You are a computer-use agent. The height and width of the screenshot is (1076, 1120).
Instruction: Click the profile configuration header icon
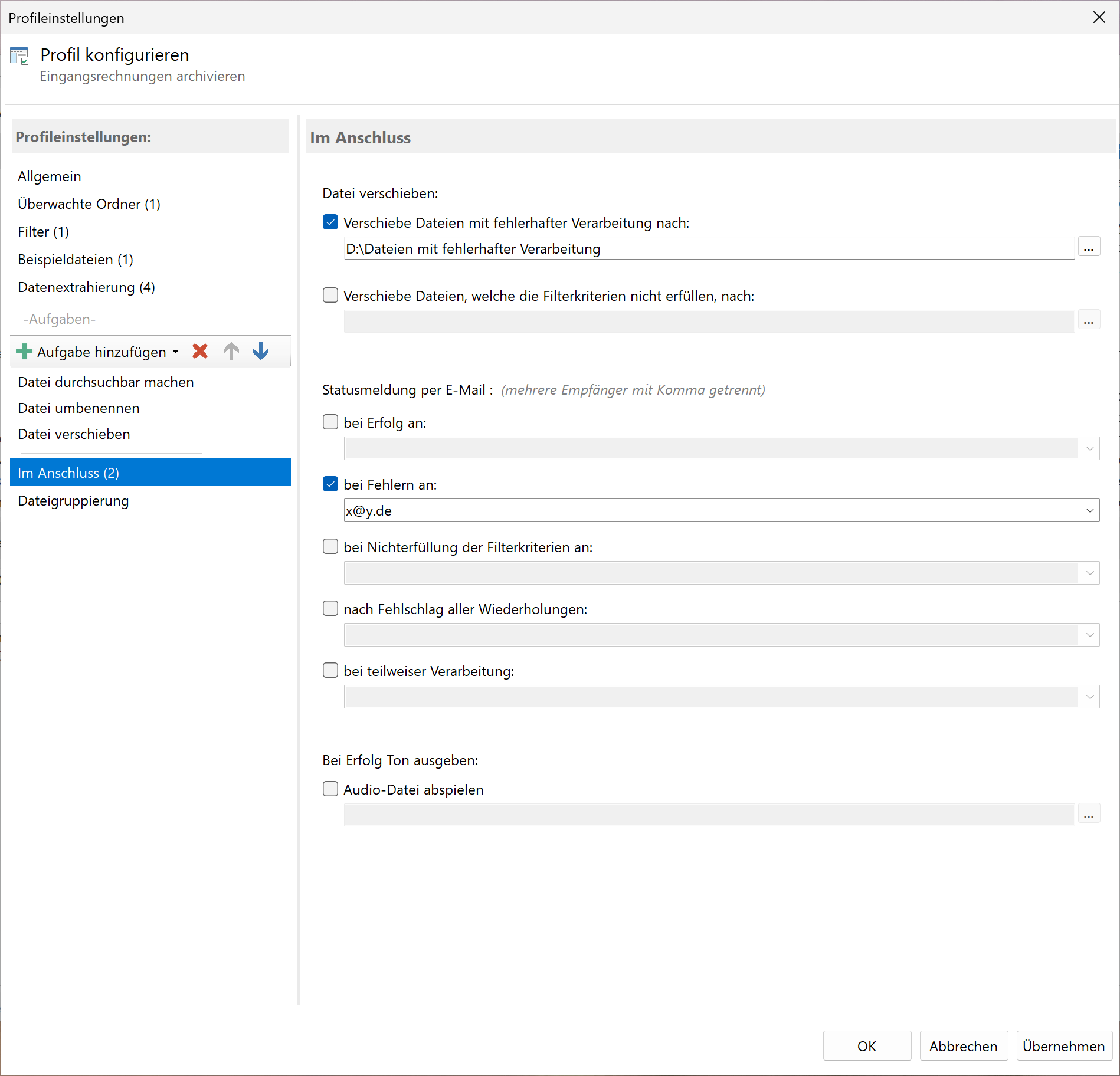tap(19, 57)
